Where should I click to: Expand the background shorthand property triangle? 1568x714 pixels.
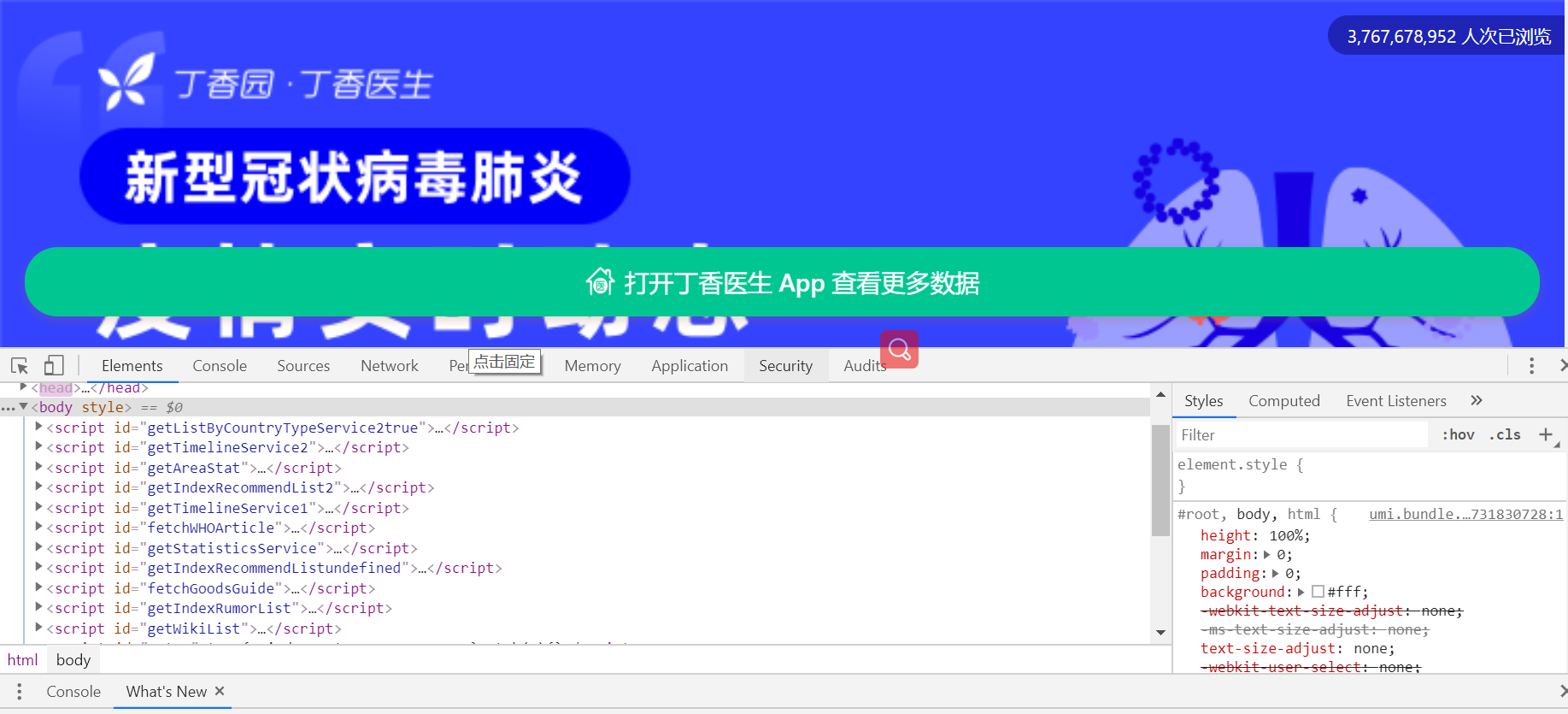point(1301,592)
